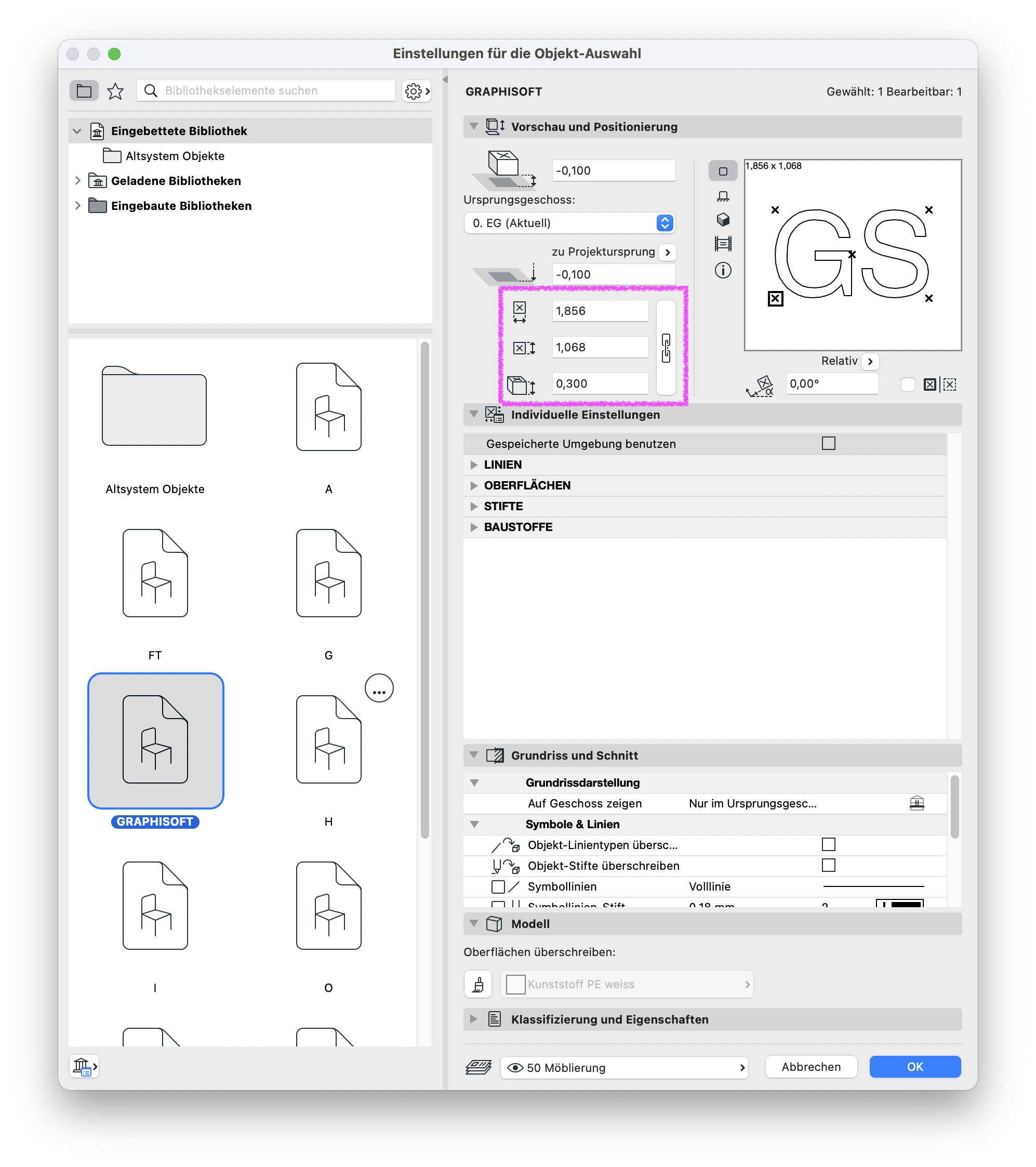This screenshot has width=1036, height=1167.
Task: Select the object thumbnail labeled I
Action: pos(155,906)
